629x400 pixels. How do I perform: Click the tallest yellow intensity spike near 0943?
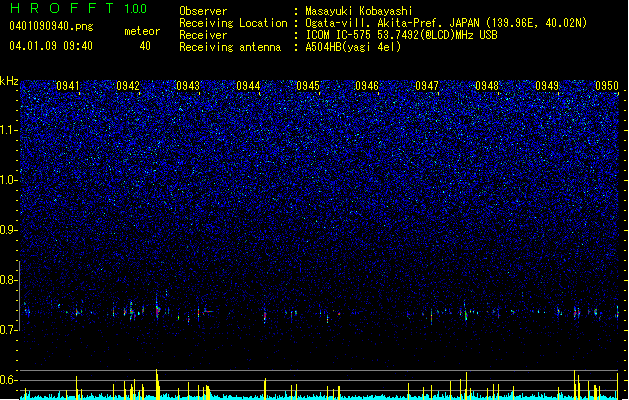pyautogui.click(x=157, y=384)
